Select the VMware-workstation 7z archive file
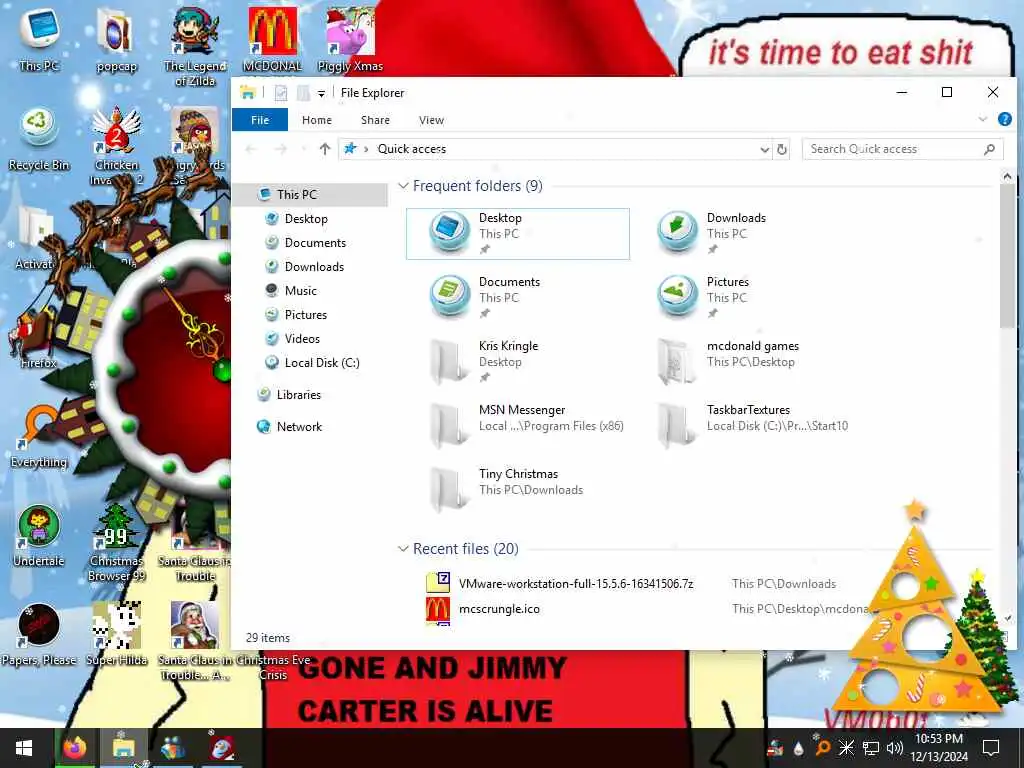 575,584
